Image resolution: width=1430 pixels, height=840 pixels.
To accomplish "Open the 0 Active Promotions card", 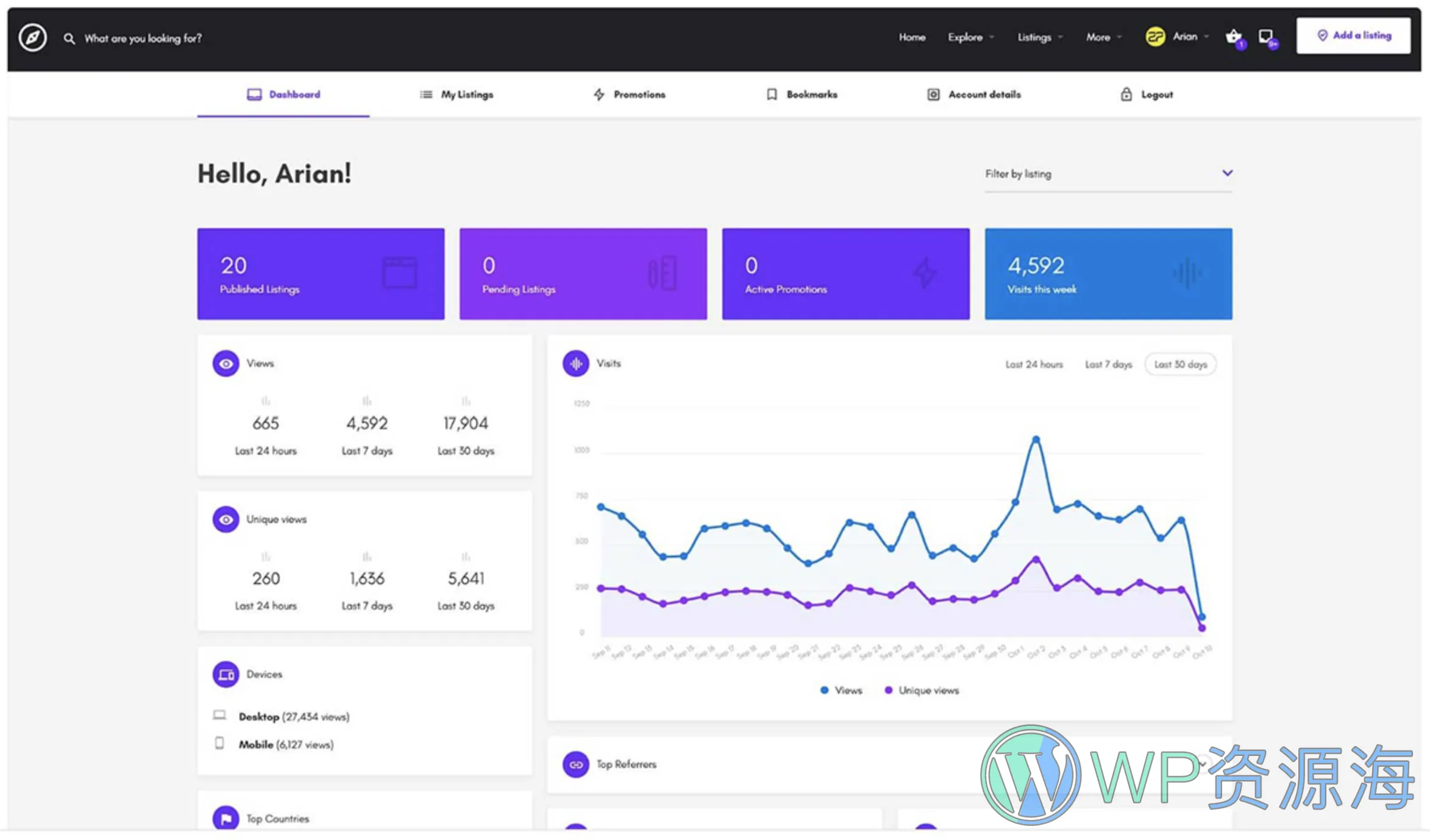I will [x=846, y=274].
